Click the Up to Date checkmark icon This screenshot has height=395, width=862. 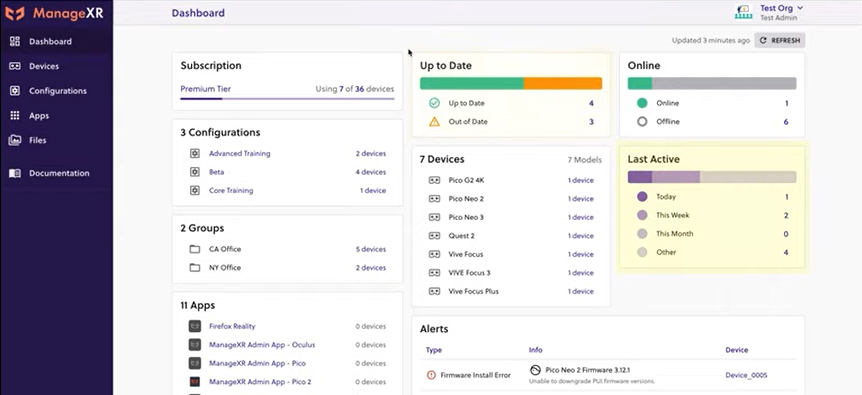(434, 103)
